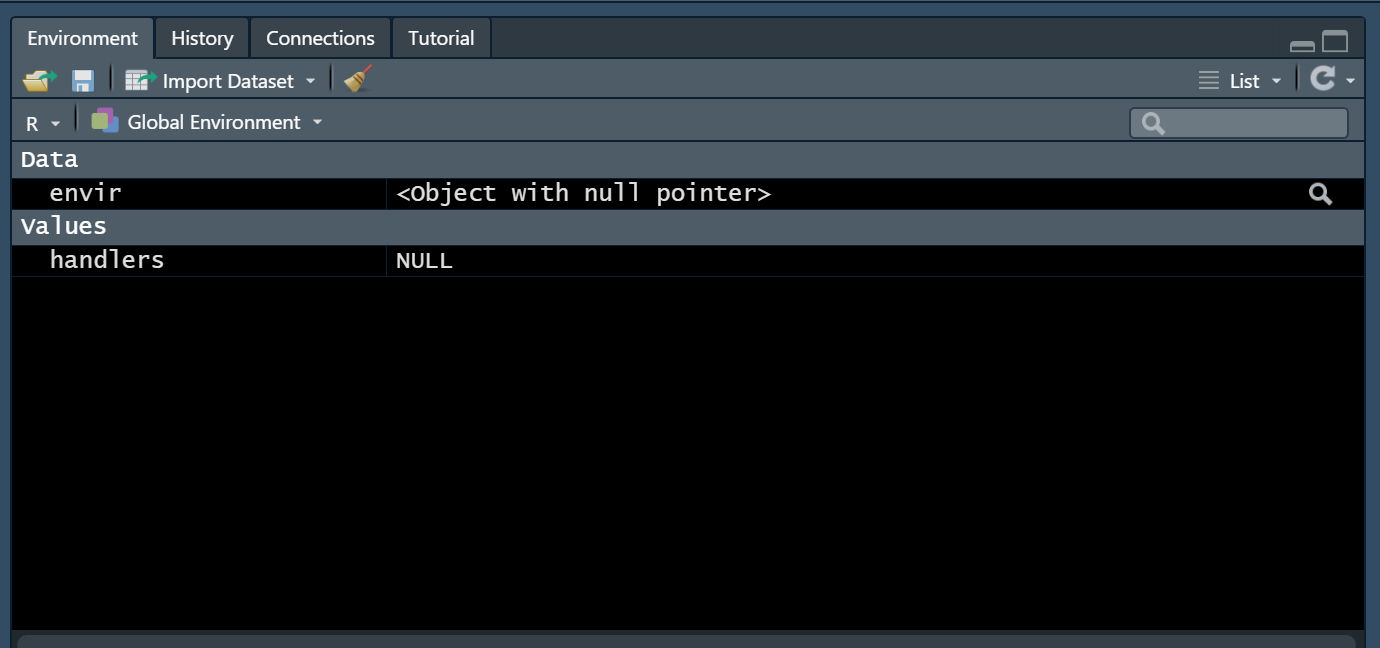The image size is (1380, 648).
Task: Open the Connections tab
Action: point(320,37)
